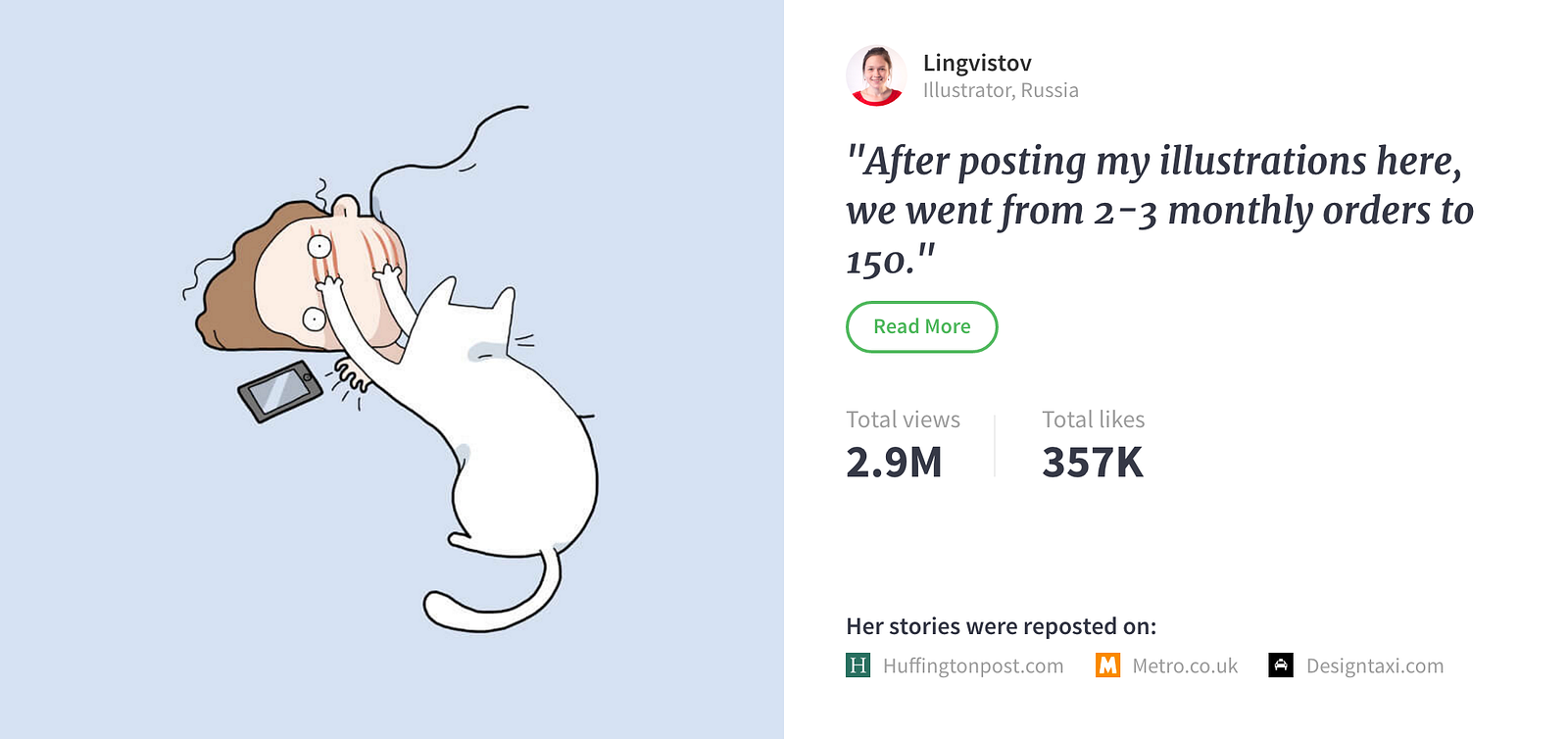Click the green Huffington Post H icon
Screen dimensions: 1568x739
click(858, 665)
